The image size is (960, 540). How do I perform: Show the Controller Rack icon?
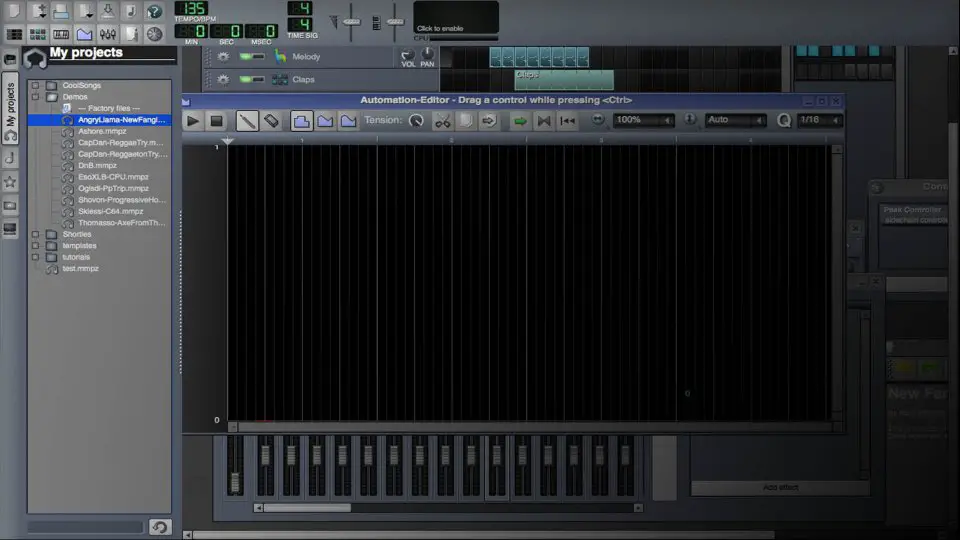[154, 34]
